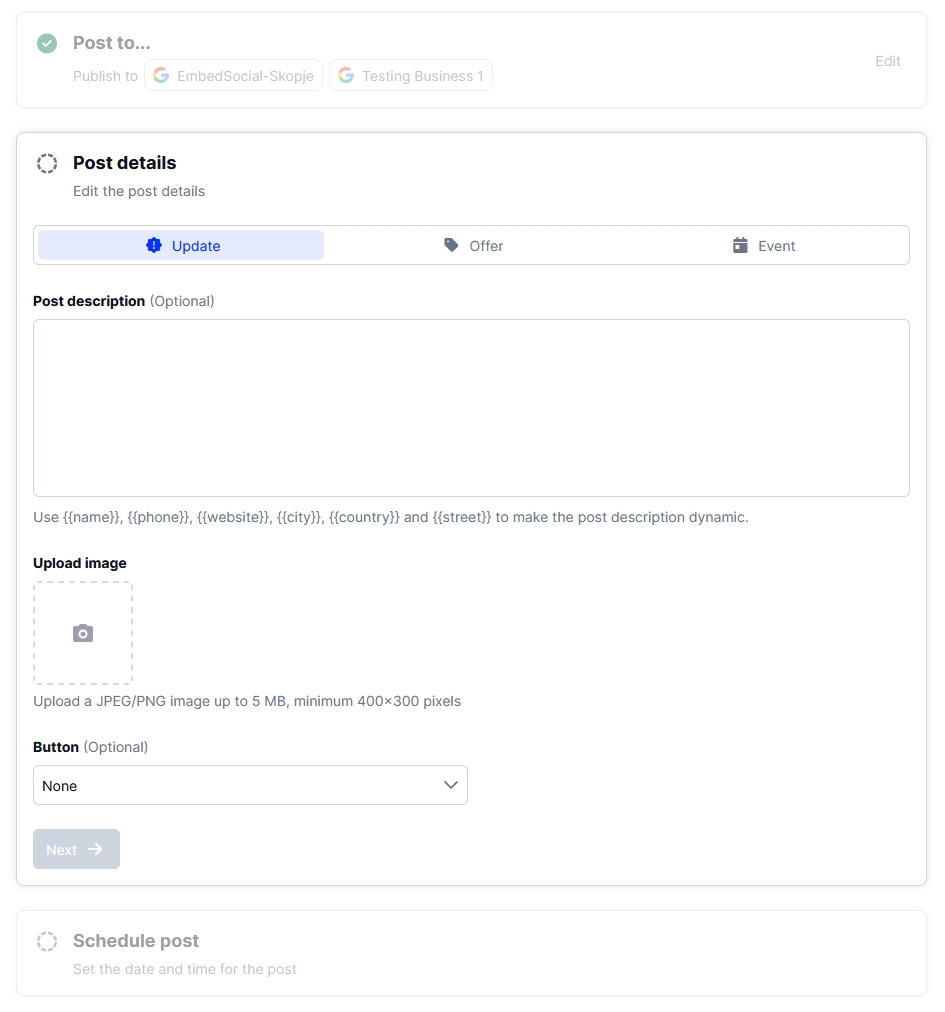The height and width of the screenshot is (1012, 945).
Task: Click the chevron arrow in Button dropdown
Action: tap(451, 785)
